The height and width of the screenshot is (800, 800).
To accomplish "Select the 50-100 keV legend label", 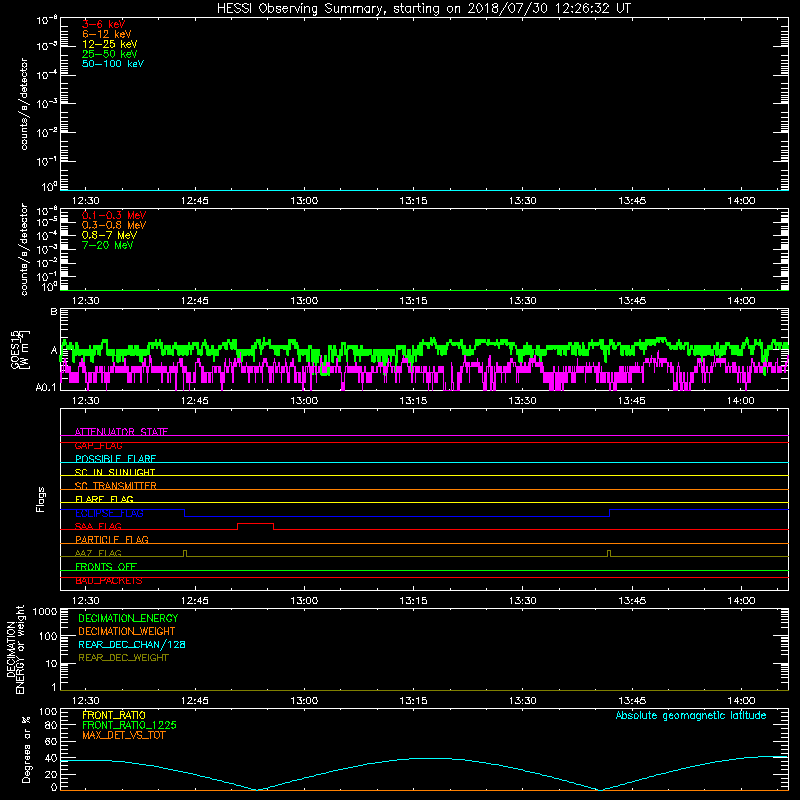I will 113,64.
